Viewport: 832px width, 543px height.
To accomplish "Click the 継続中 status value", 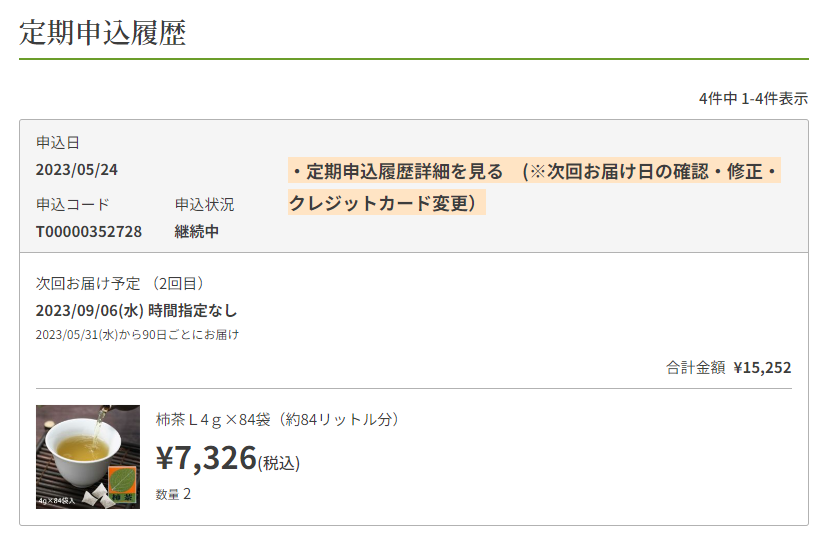I will [196, 232].
